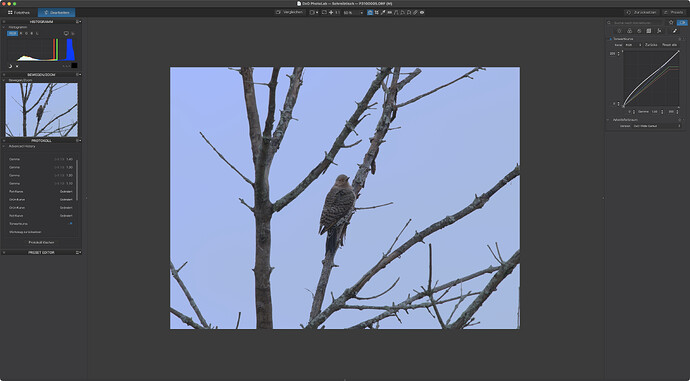Viewport: 690px width, 381px height.
Task: Open Local Adjustments brush icon
Action: [675, 31]
